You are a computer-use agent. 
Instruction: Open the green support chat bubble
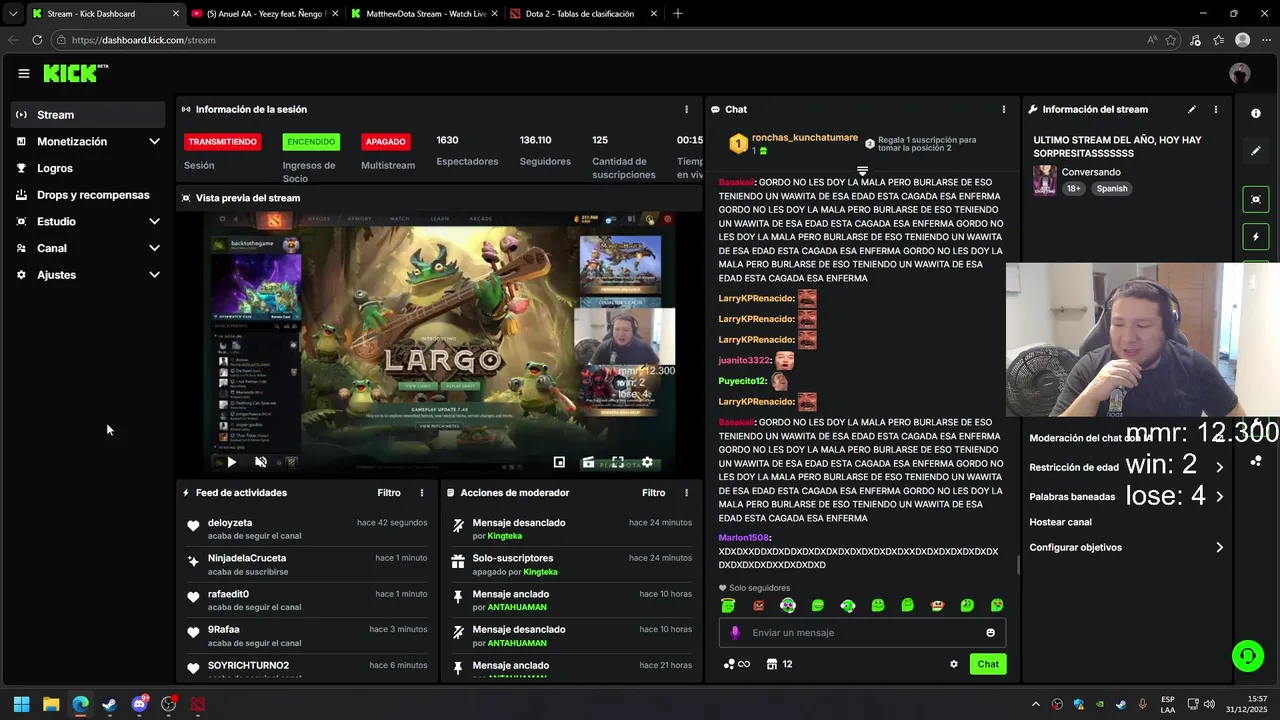(1248, 656)
